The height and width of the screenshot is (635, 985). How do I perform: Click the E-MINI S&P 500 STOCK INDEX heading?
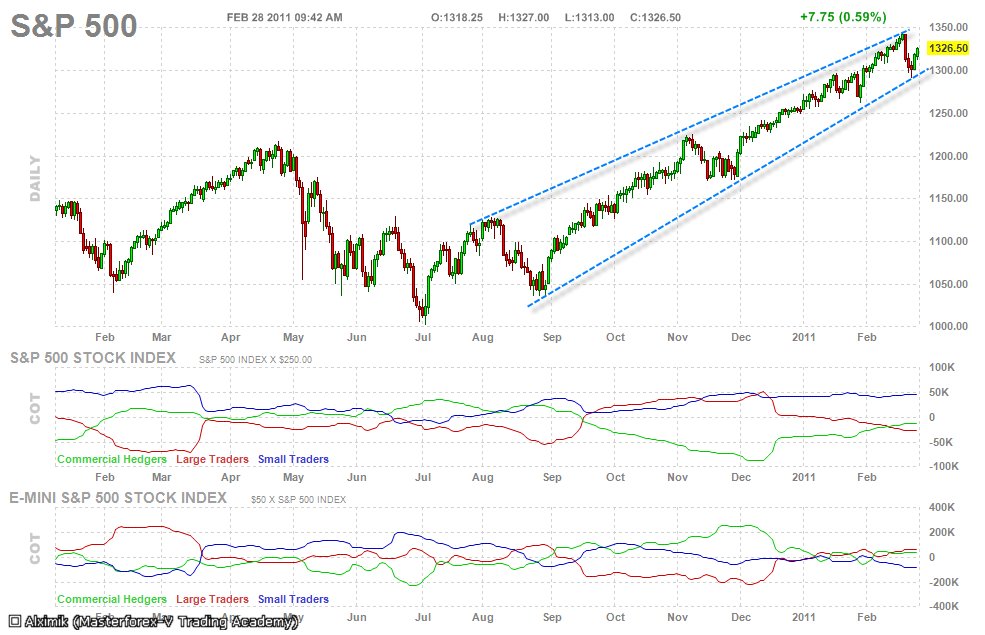pyautogui.click(x=118, y=498)
